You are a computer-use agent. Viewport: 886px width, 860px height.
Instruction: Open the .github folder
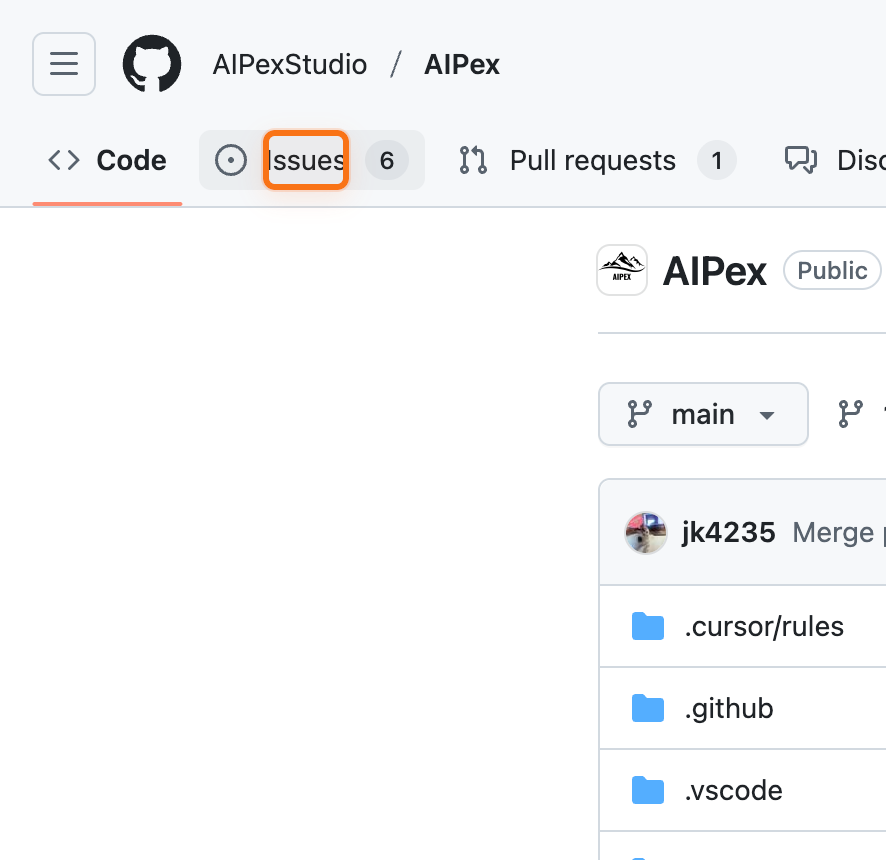click(728, 709)
